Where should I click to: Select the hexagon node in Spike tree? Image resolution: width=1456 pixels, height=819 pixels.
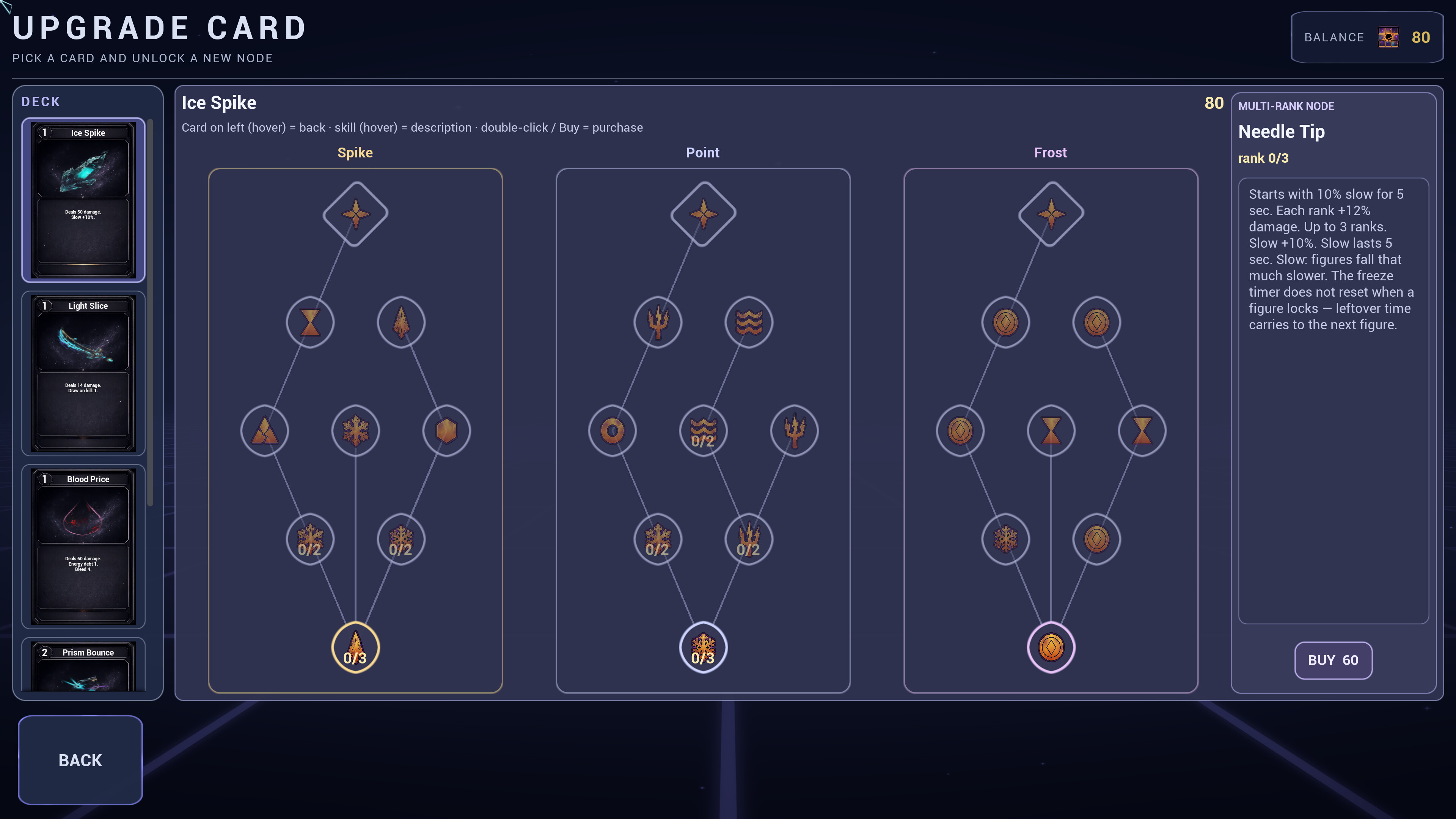tap(446, 431)
